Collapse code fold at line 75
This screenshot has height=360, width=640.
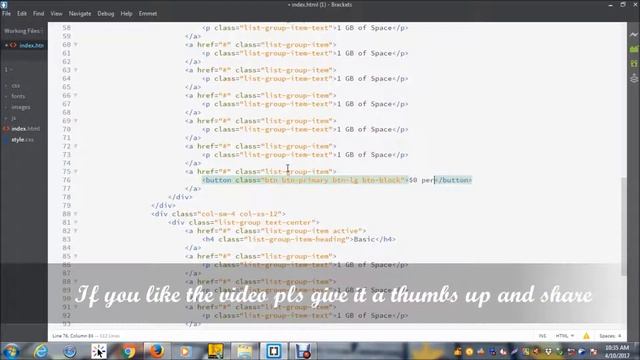(x=76, y=171)
